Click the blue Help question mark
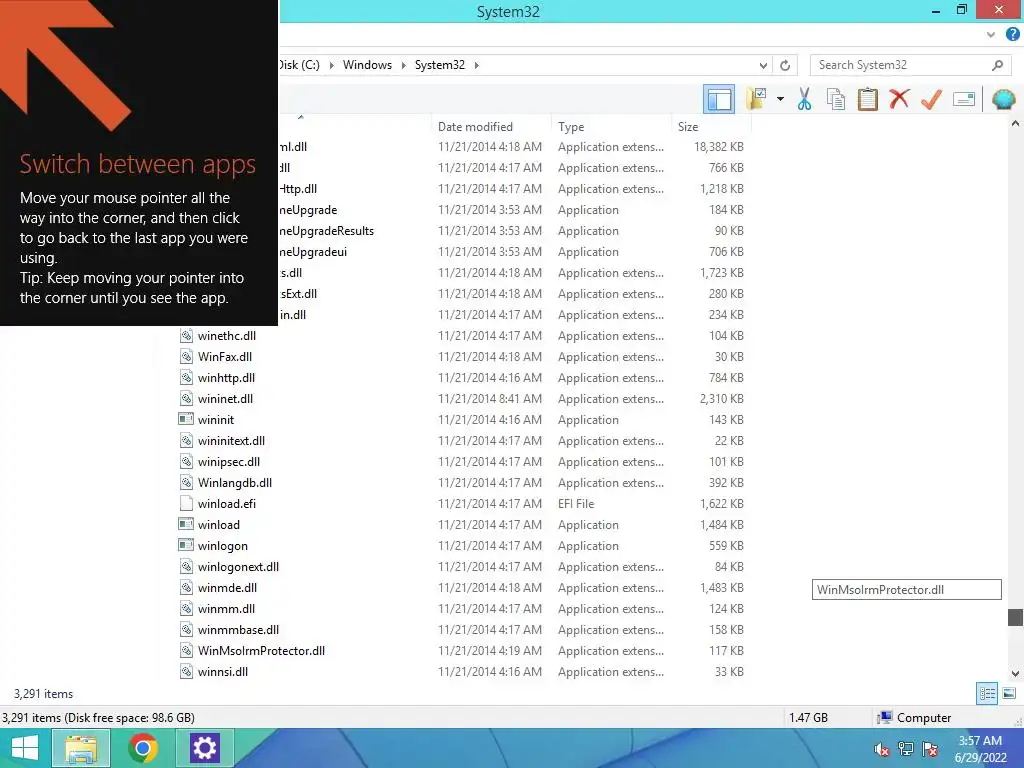This screenshot has width=1024, height=768. (x=1012, y=35)
